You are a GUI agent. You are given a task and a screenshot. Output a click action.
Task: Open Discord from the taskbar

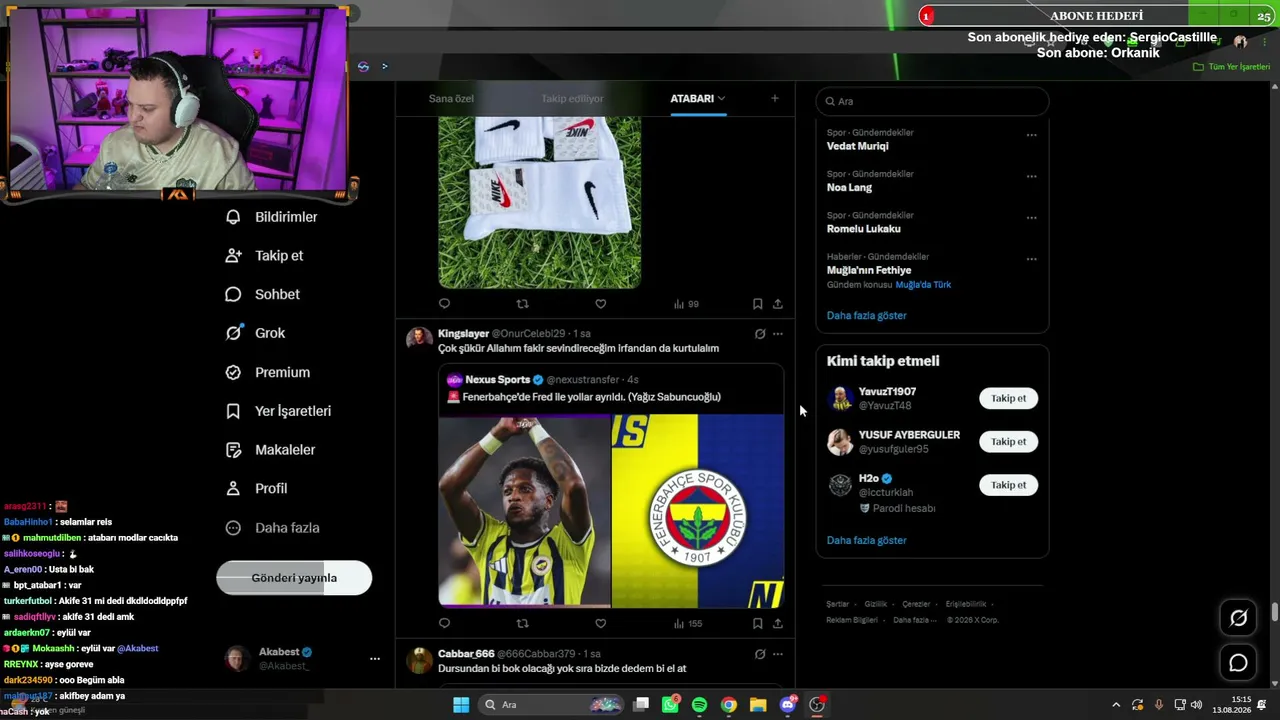(788, 705)
